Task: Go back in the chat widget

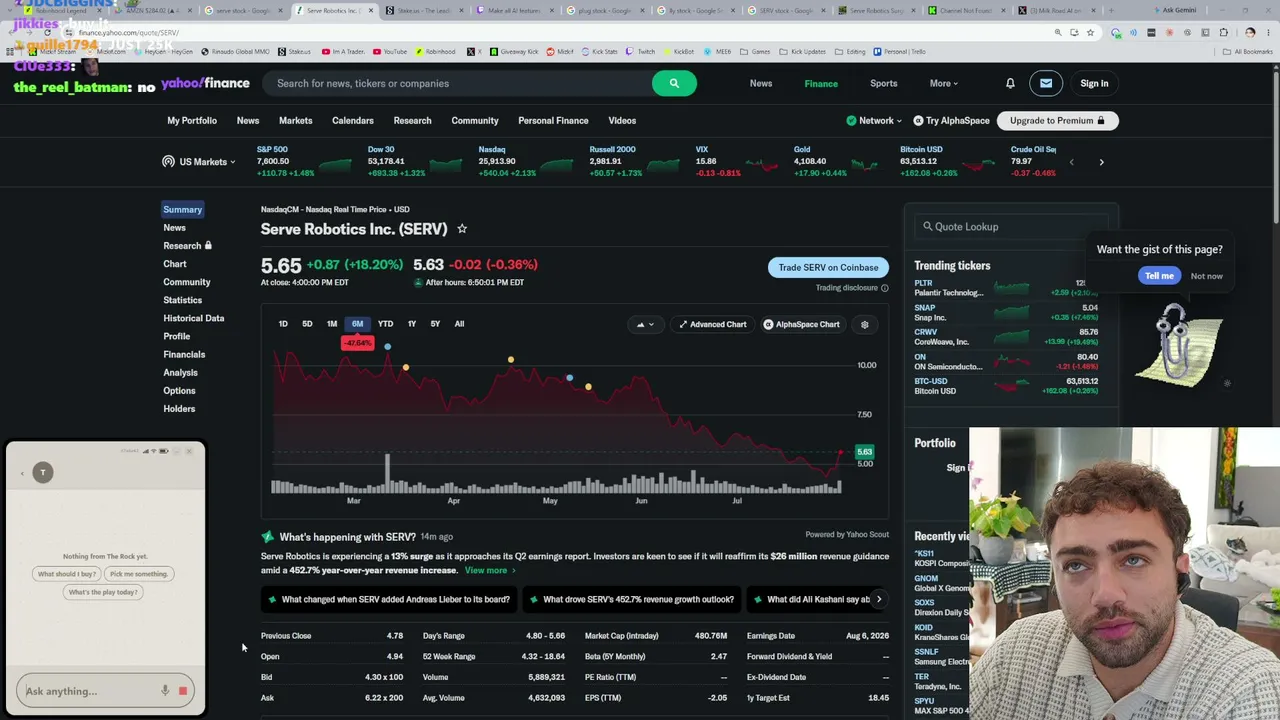Action: click(22, 472)
